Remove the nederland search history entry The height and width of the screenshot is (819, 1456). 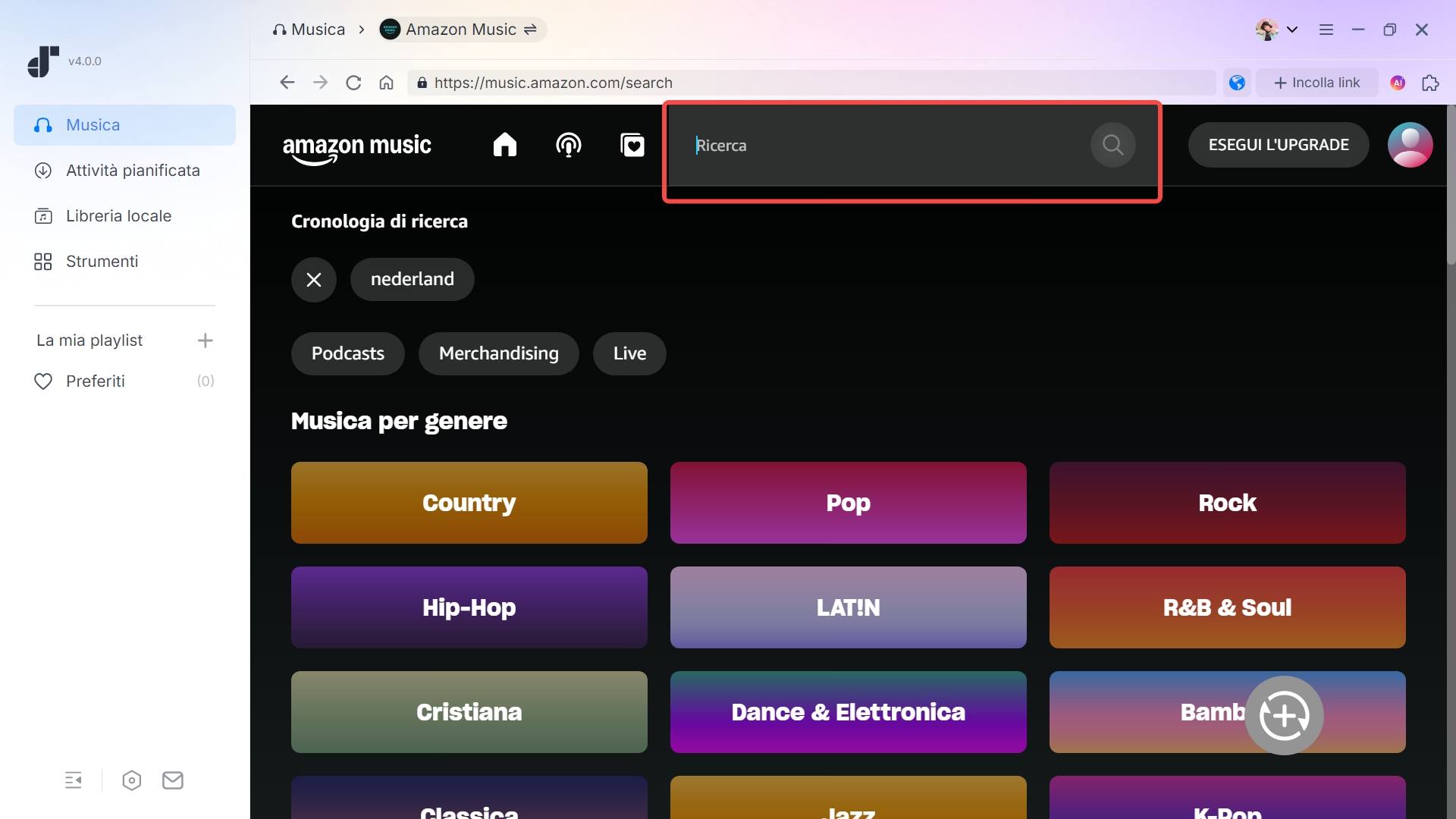[x=313, y=279]
